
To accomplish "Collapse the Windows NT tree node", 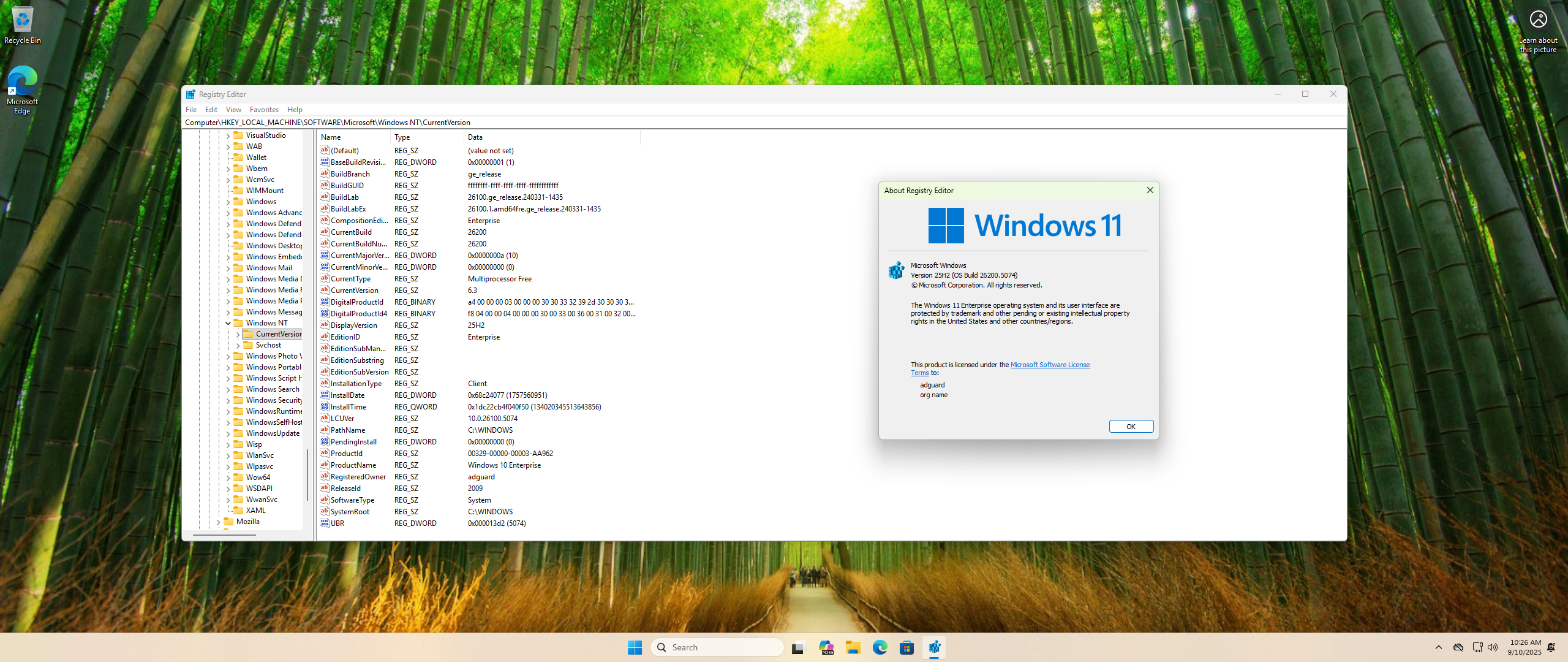I will (x=228, y=323).
